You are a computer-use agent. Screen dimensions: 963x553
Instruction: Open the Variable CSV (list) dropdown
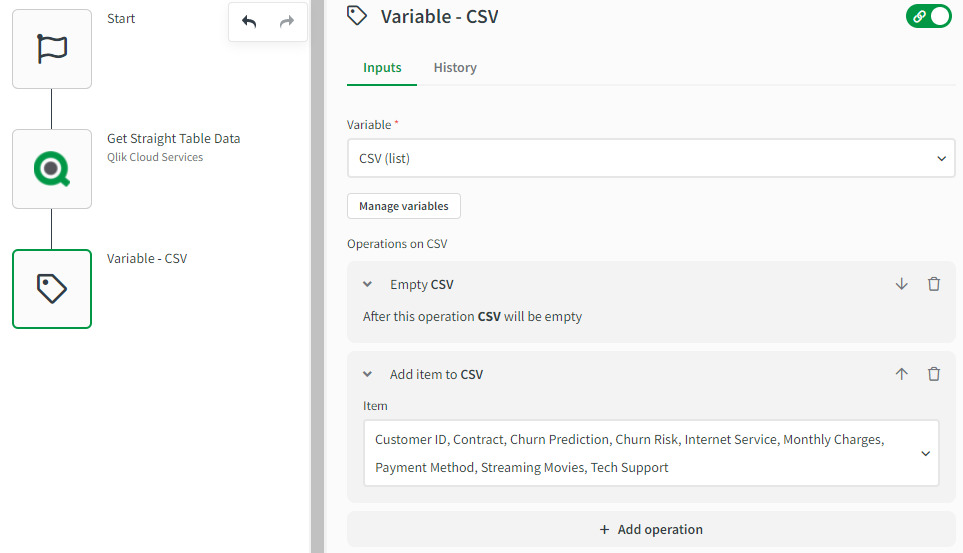point(651,158)
